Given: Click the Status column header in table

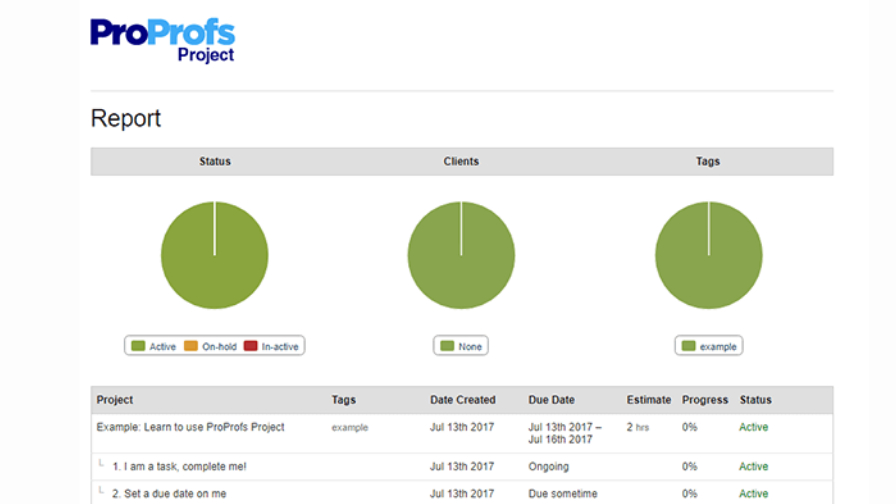Looking at the screenshot, I should pyautogui.click(x=755, y=399).
